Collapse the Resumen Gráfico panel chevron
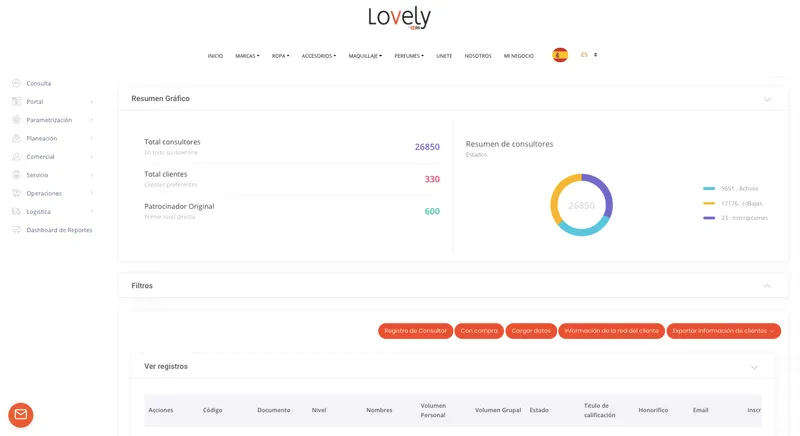This screenshot has width=800, height=436. (767, 99)
